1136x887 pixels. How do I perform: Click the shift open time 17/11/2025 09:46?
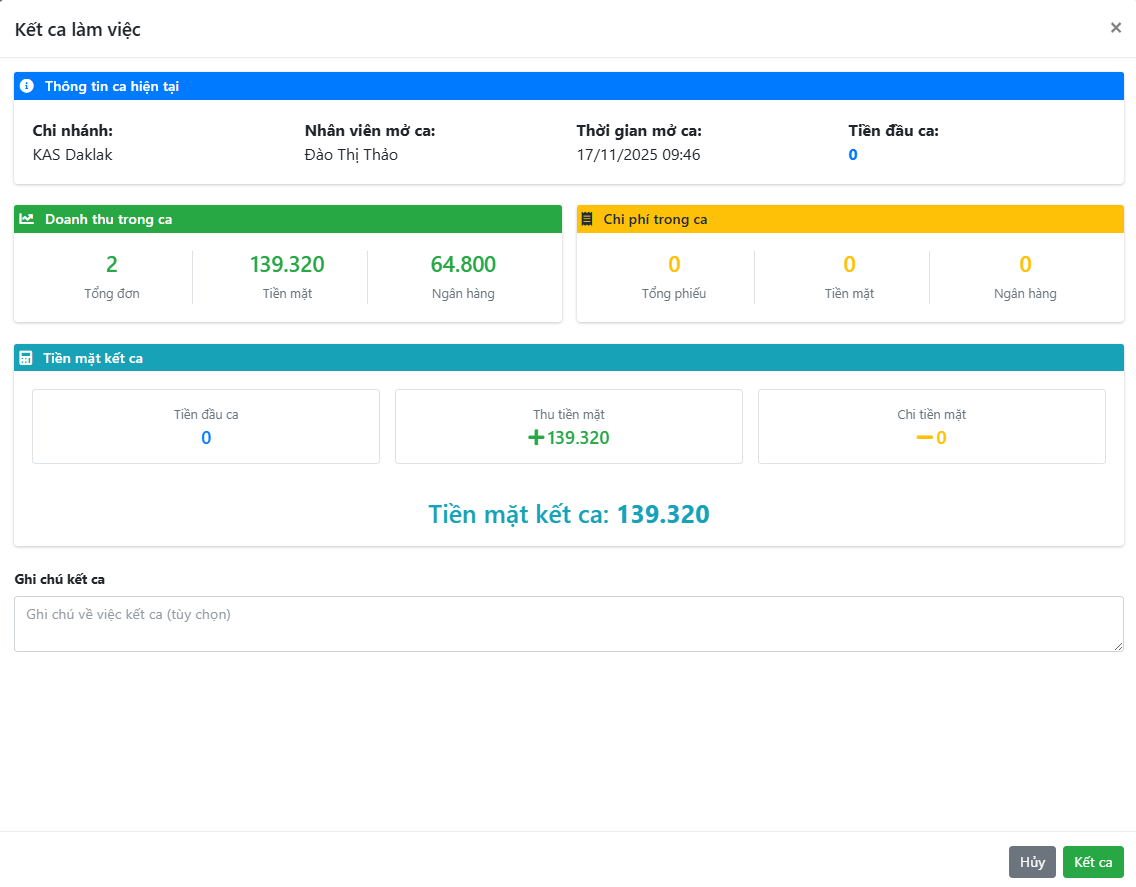(638, 155)
